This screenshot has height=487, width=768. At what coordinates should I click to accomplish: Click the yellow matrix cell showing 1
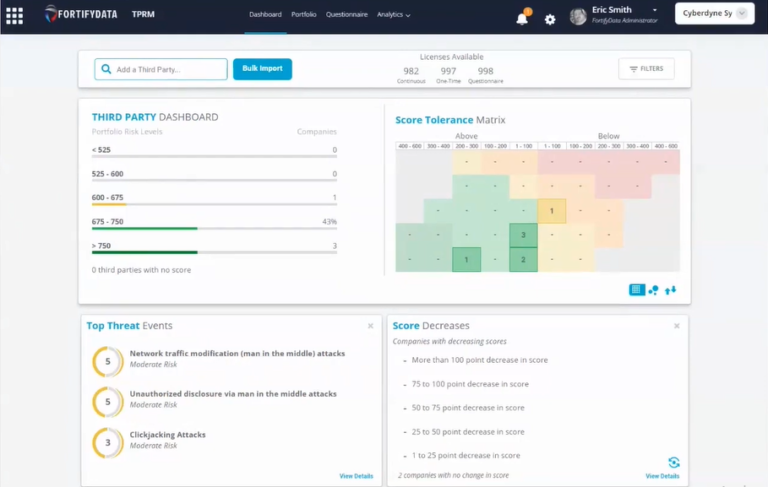coord(552,211)
